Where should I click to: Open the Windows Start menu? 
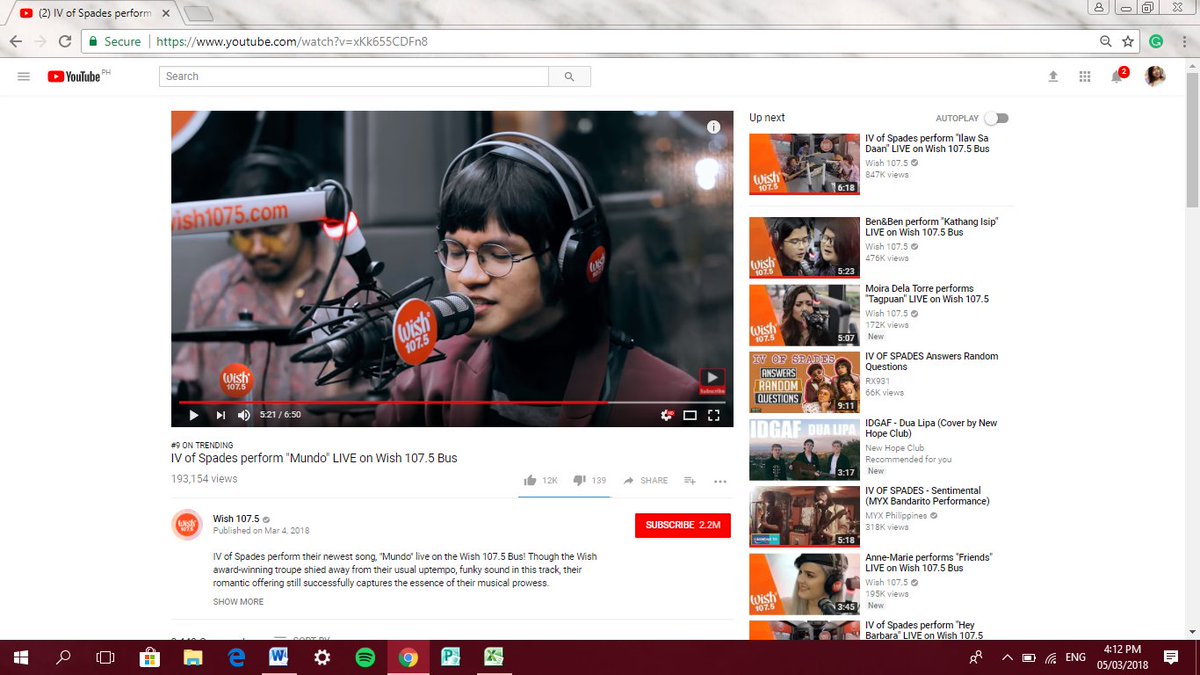pos(21,657)
